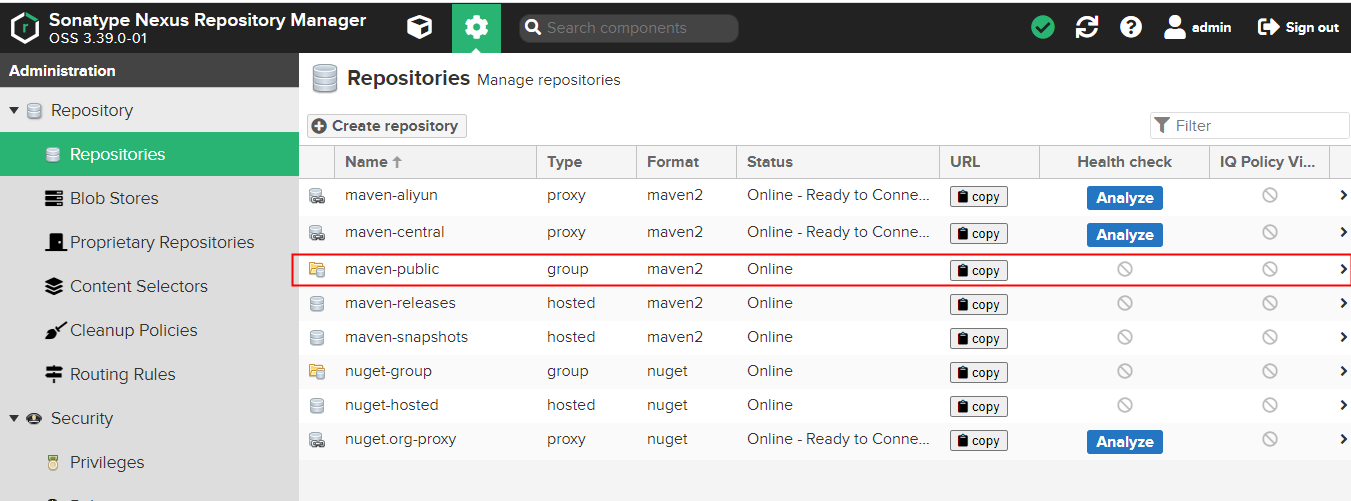
Task: Click the refresh arrows icon
Action: [x=1087, y=28]
